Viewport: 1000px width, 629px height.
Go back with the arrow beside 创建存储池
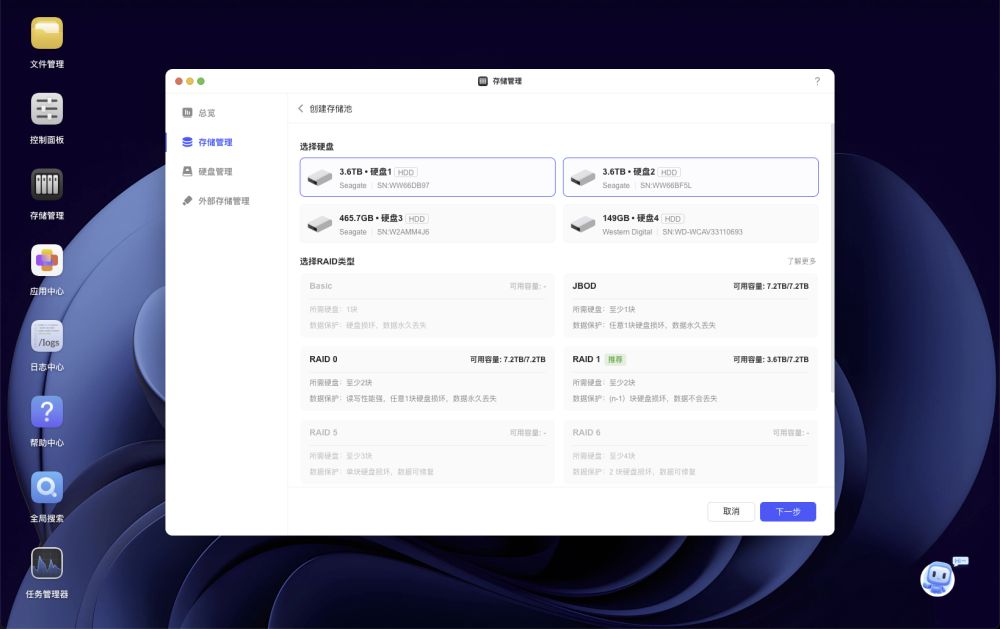point(300,108)
